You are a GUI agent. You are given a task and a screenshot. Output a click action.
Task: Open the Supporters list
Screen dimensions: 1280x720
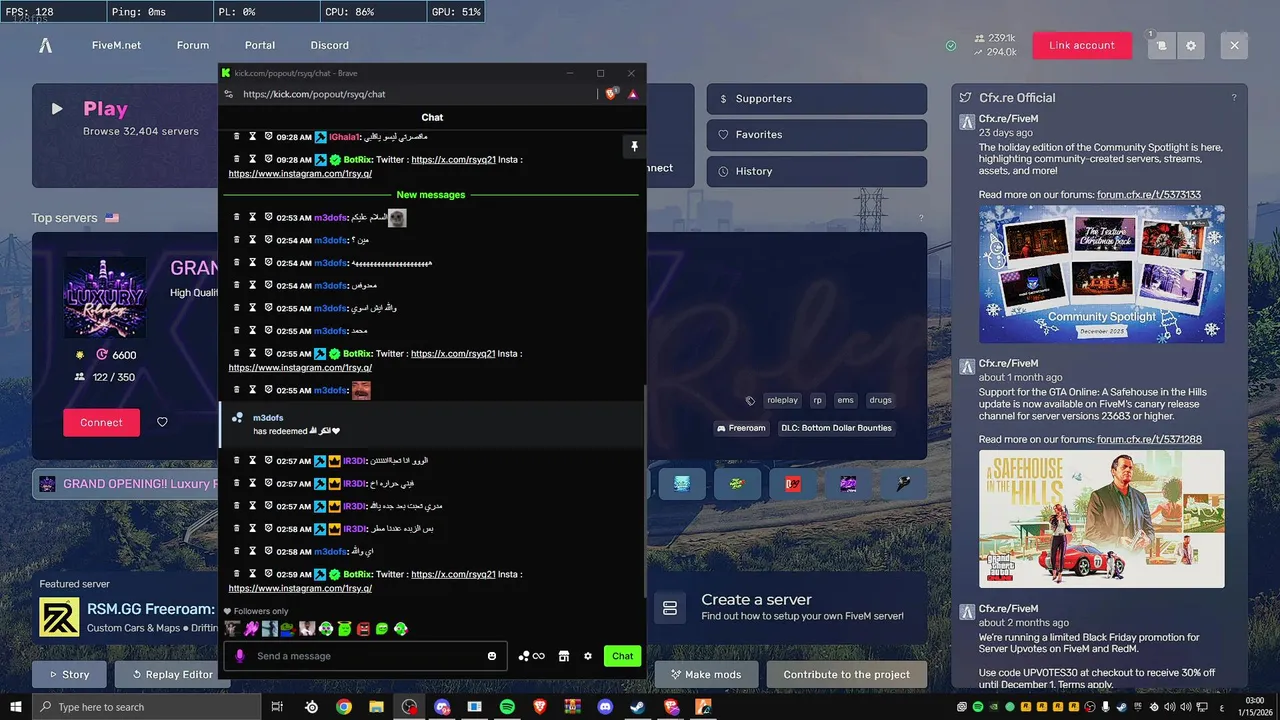point(817,99)
